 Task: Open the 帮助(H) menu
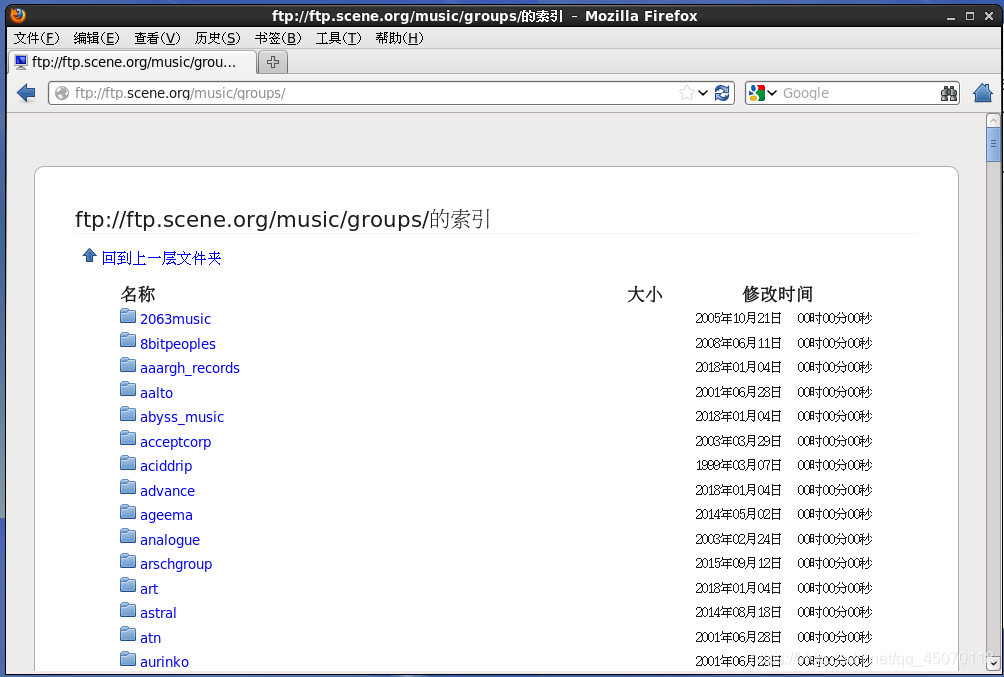[x=400, y=38]
